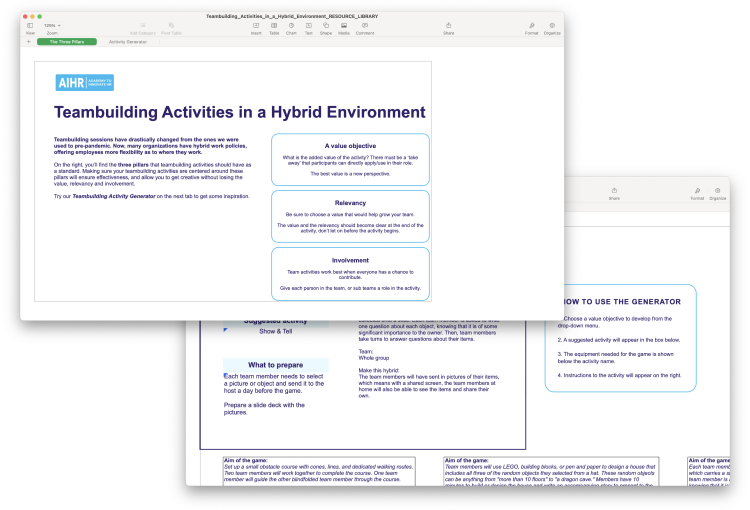Click Share in the front window toolbar
Image resolution: width=750 pixels, height=510 pixels.
(449, 25)
